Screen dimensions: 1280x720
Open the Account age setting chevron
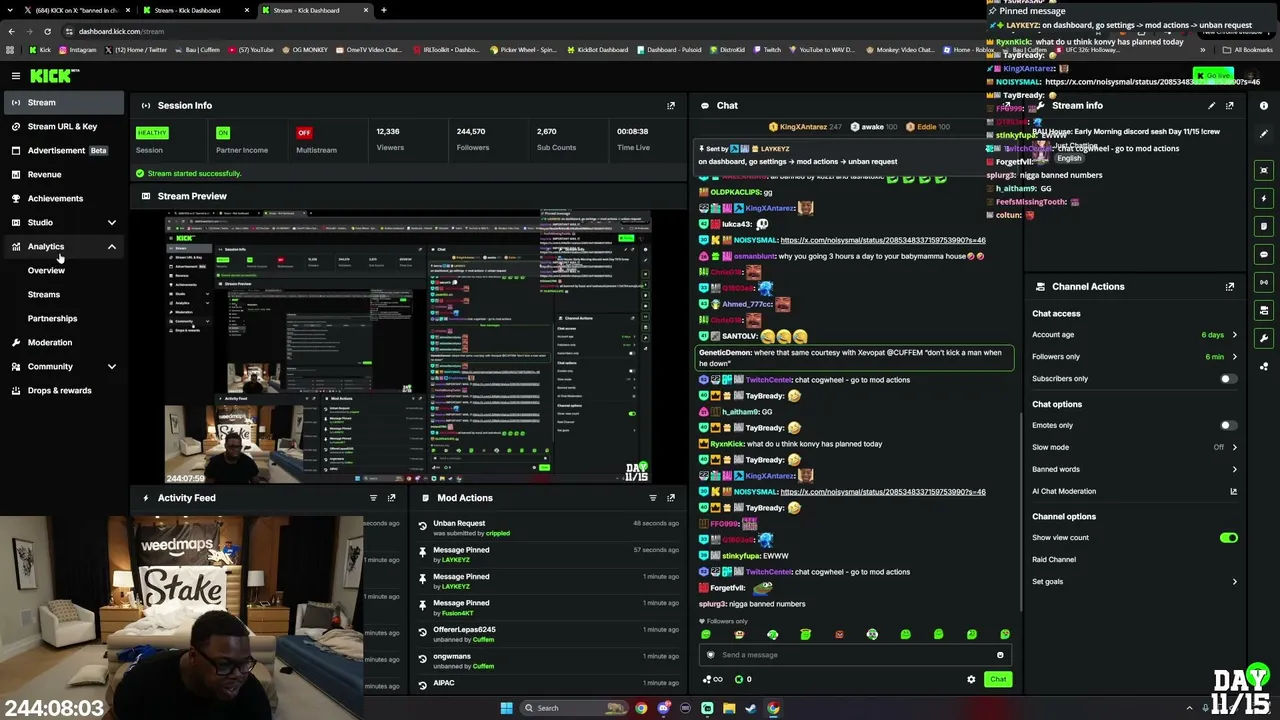click(1234, 335)
